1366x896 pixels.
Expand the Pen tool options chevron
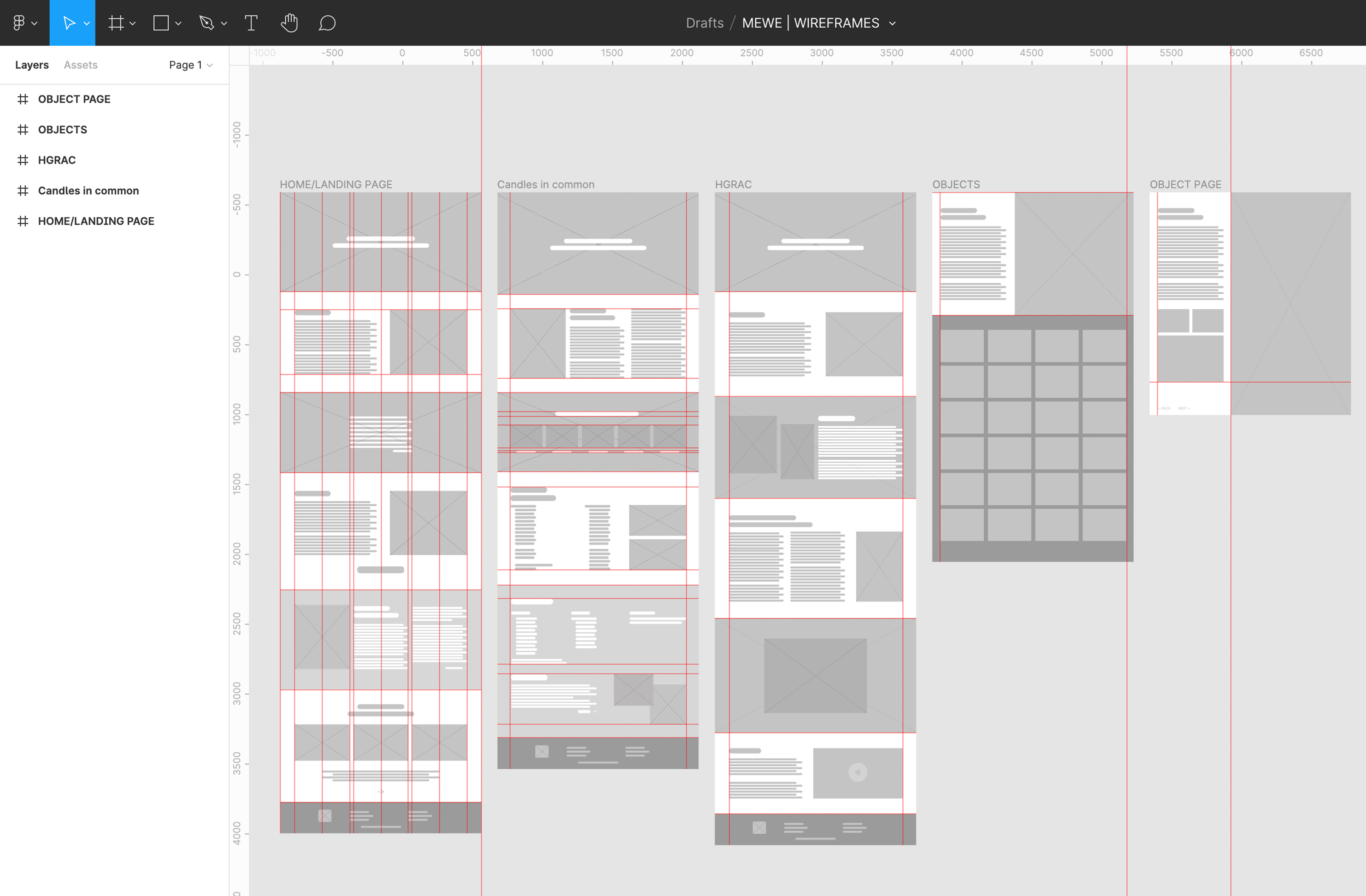224,23
